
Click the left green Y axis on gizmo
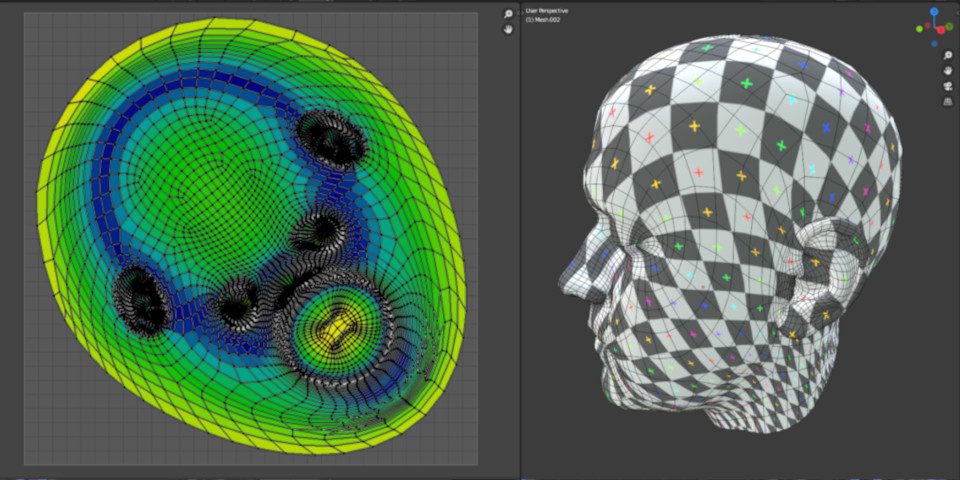(x=921, y=28)
